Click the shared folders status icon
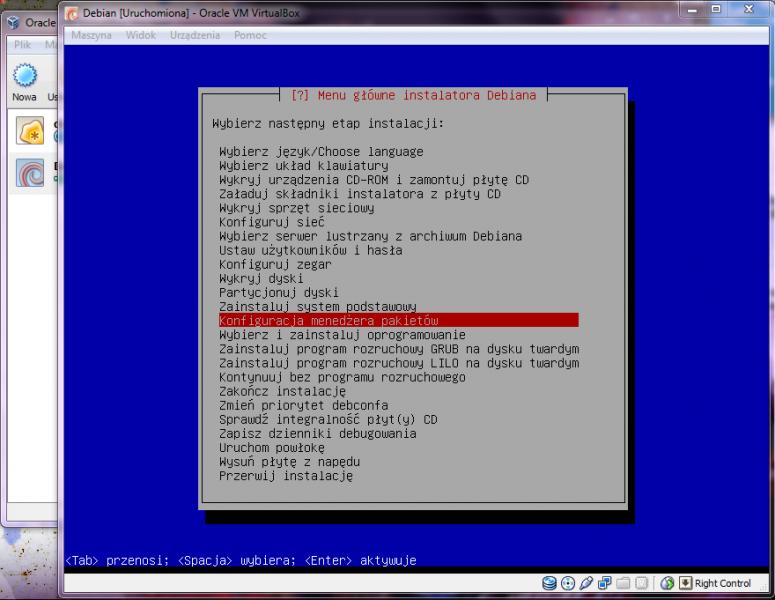The width and height of the screenshot is (775, 600). 624,583
